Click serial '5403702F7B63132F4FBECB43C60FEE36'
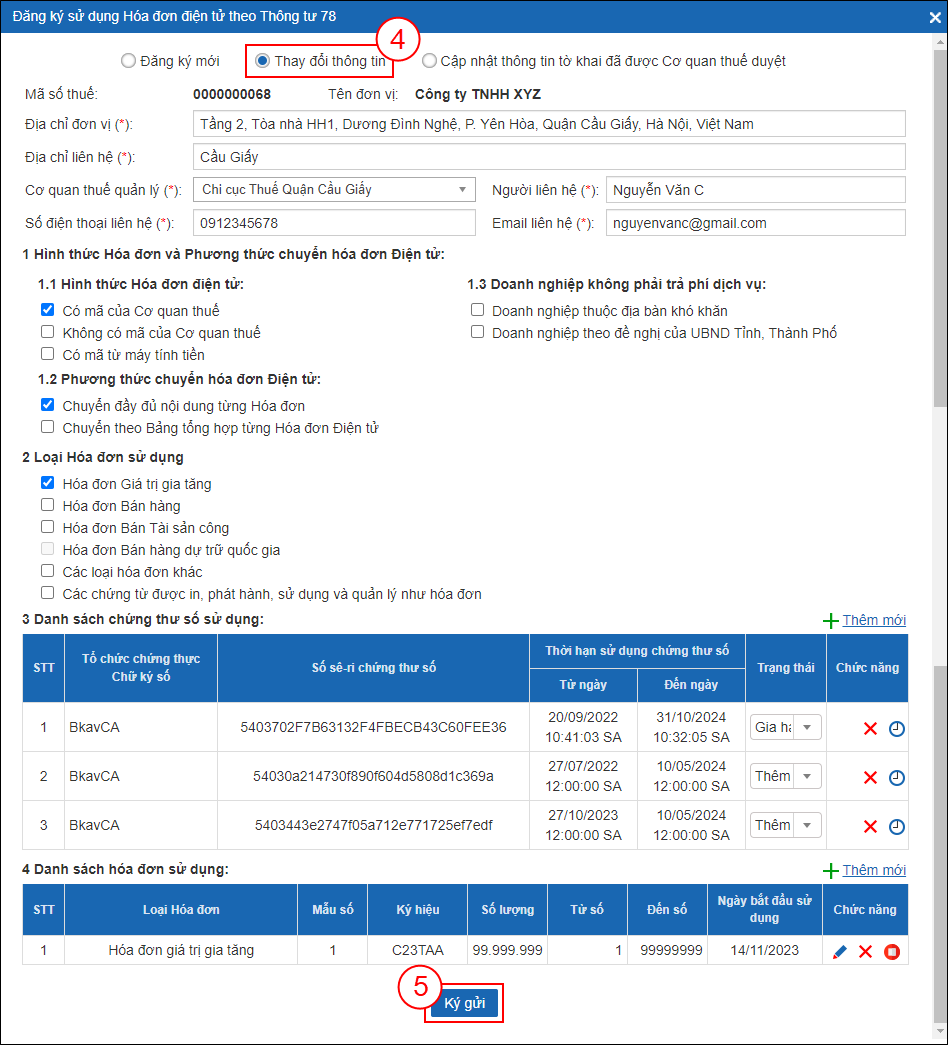This screenshot has height=1045, width=948. [x=373, y=727]
